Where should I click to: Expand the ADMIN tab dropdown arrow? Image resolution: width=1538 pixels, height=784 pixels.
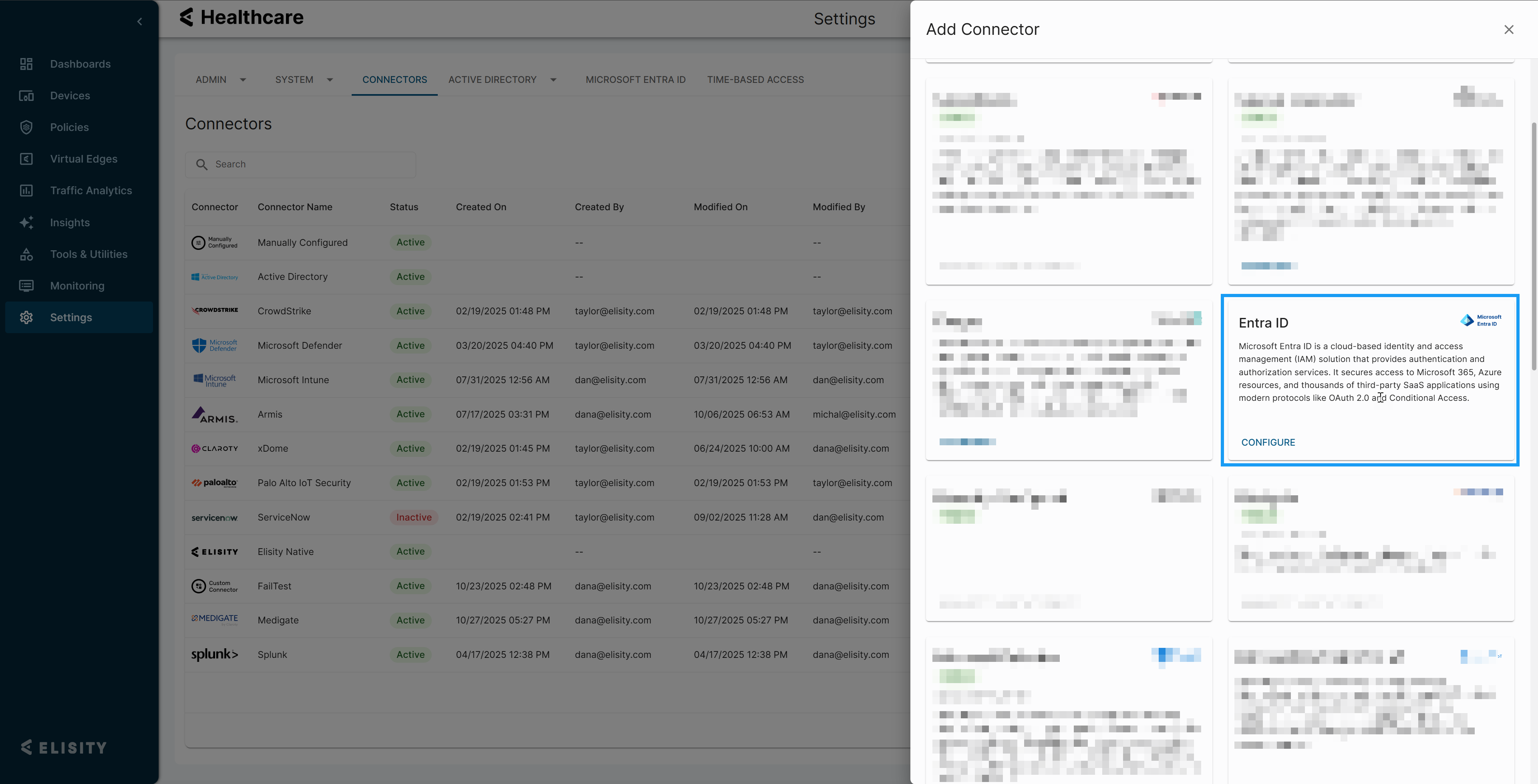(x=243, y=80)
